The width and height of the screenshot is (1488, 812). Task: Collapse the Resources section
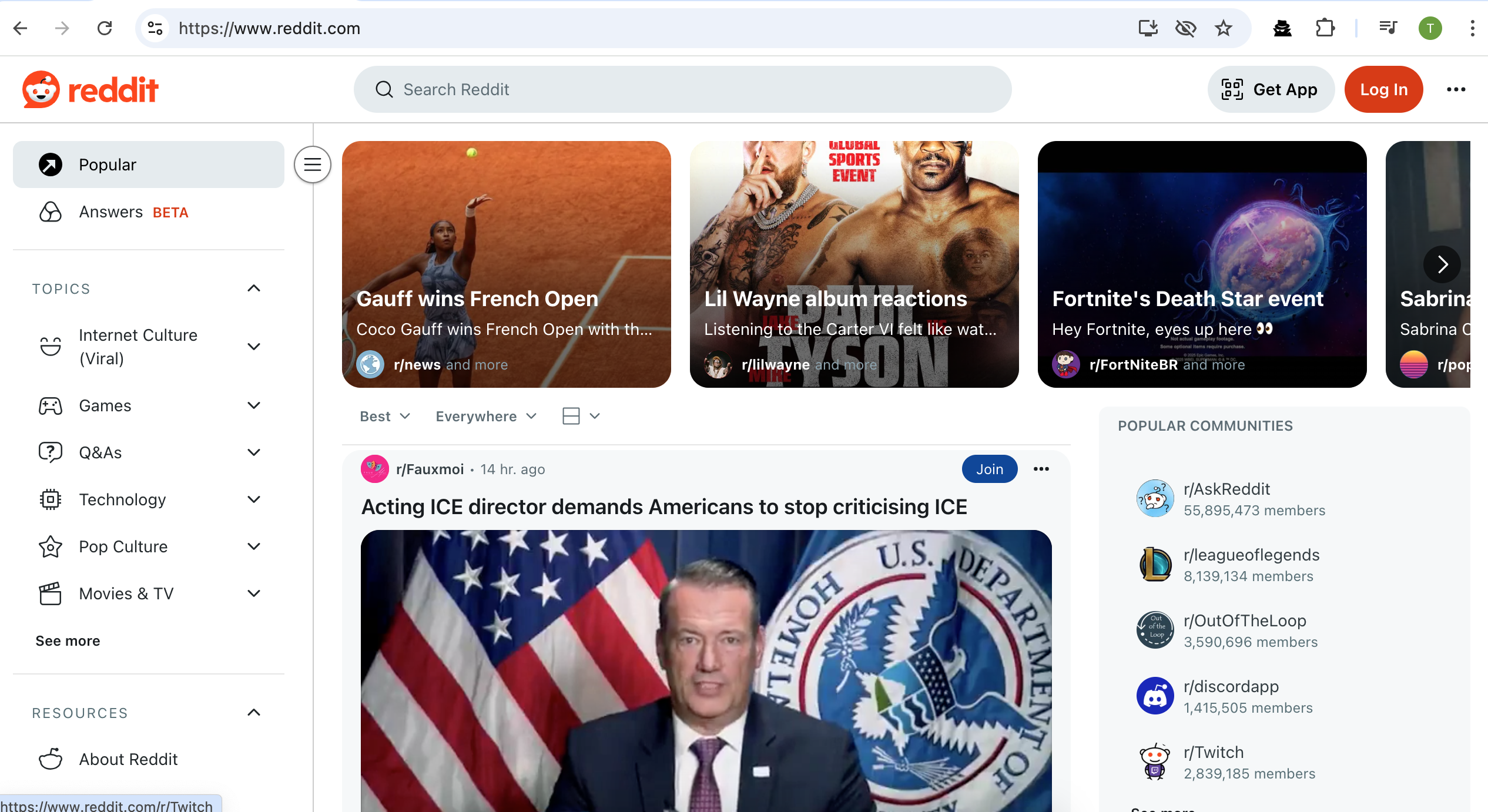[x=254, y=713]
